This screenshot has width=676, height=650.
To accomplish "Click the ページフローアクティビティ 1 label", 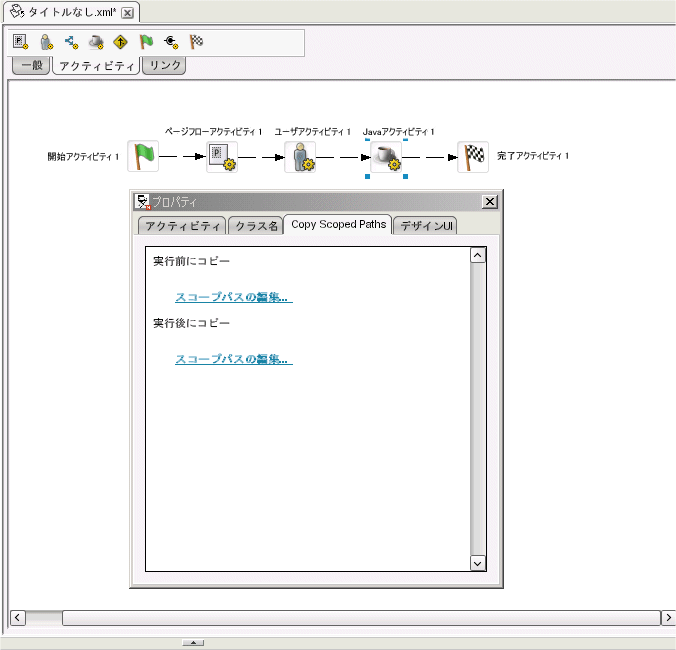I will coord(213,131).
